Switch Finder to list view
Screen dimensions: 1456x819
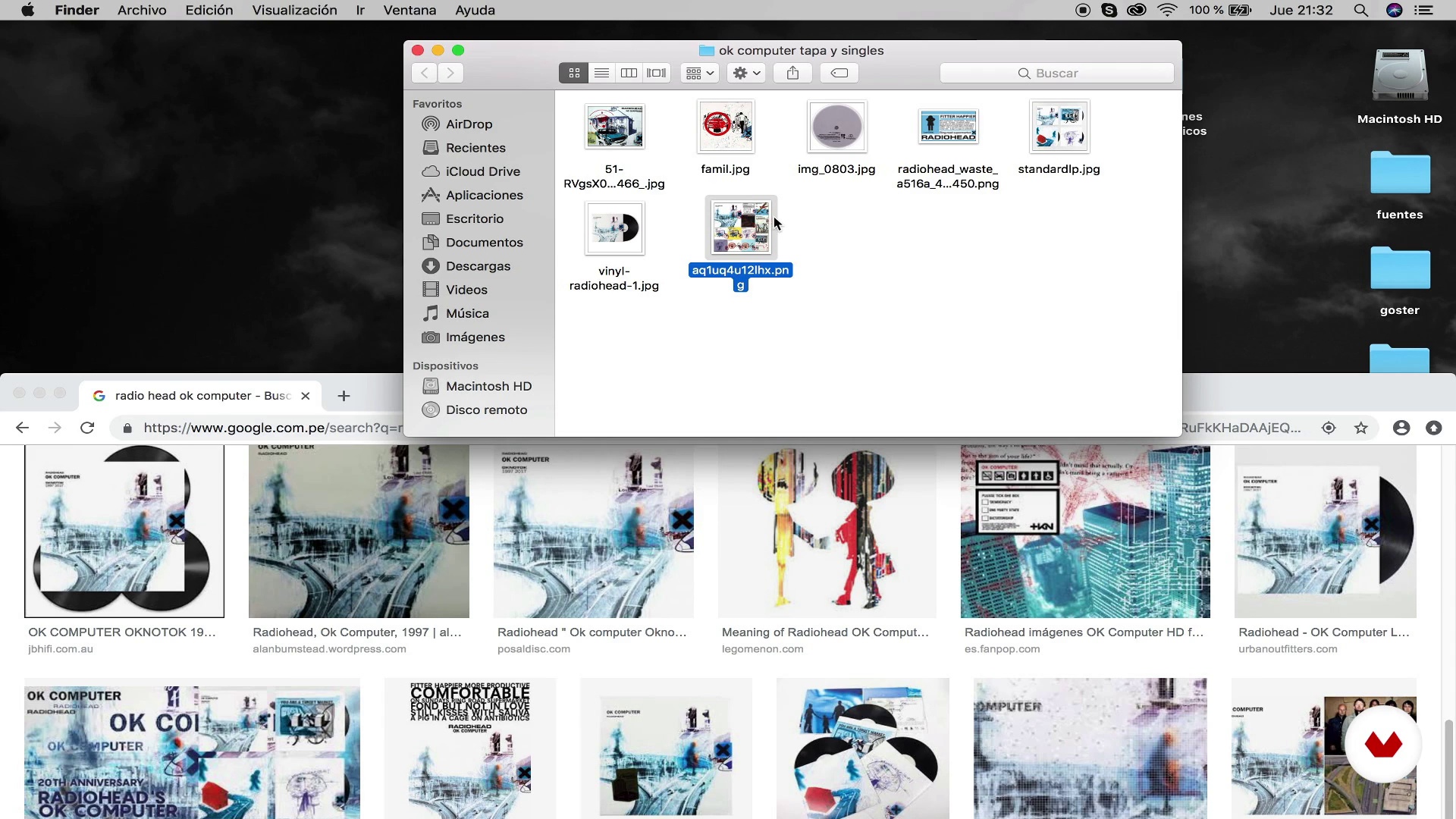pyautogui.click(x=601, y=73)
